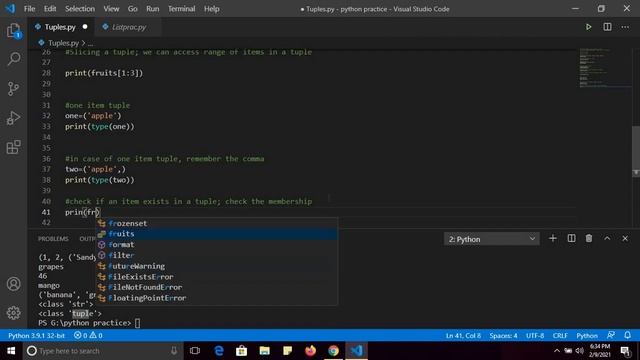Open the Source Control view

(x=13, y=89)
